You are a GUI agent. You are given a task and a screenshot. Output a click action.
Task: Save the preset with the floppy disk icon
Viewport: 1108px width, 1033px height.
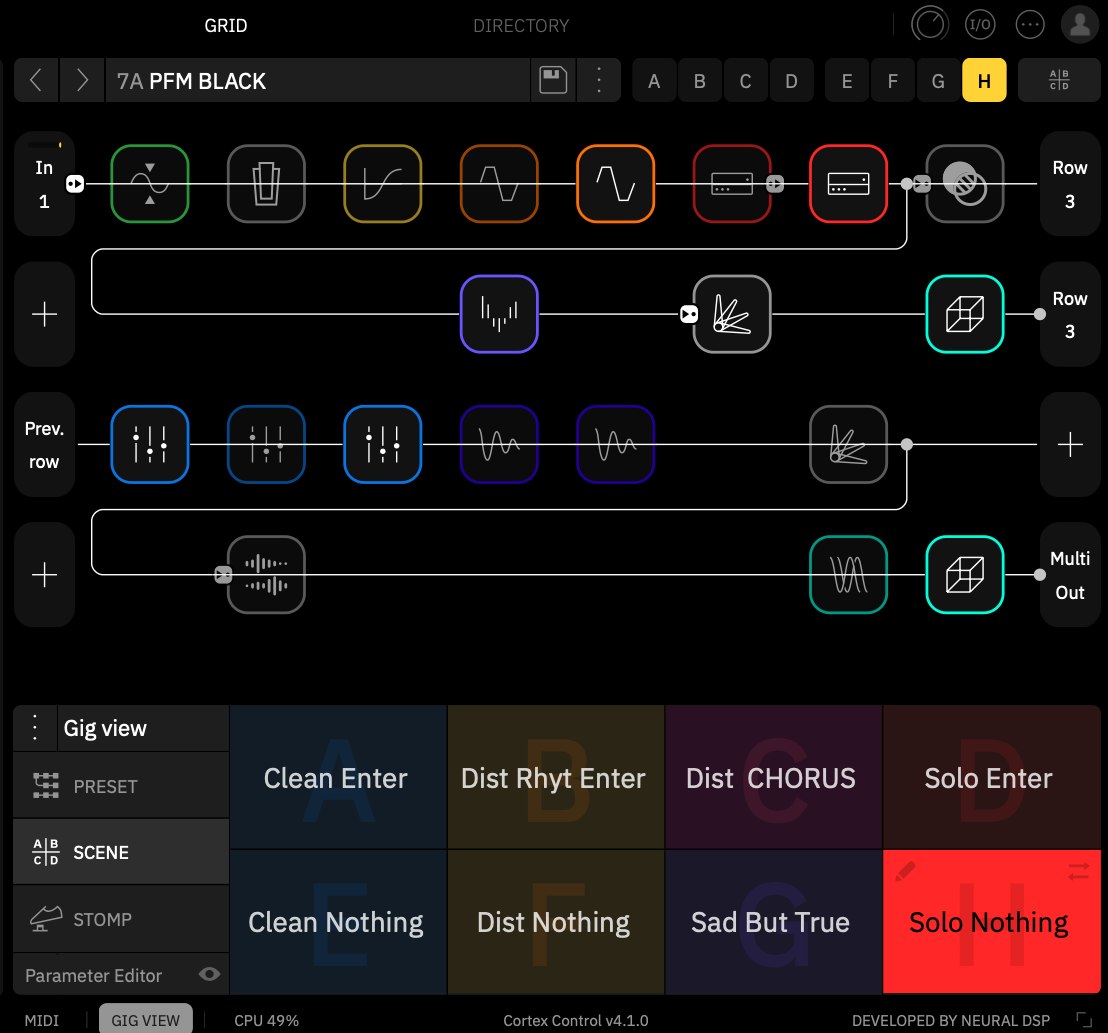tap(553, 81)
